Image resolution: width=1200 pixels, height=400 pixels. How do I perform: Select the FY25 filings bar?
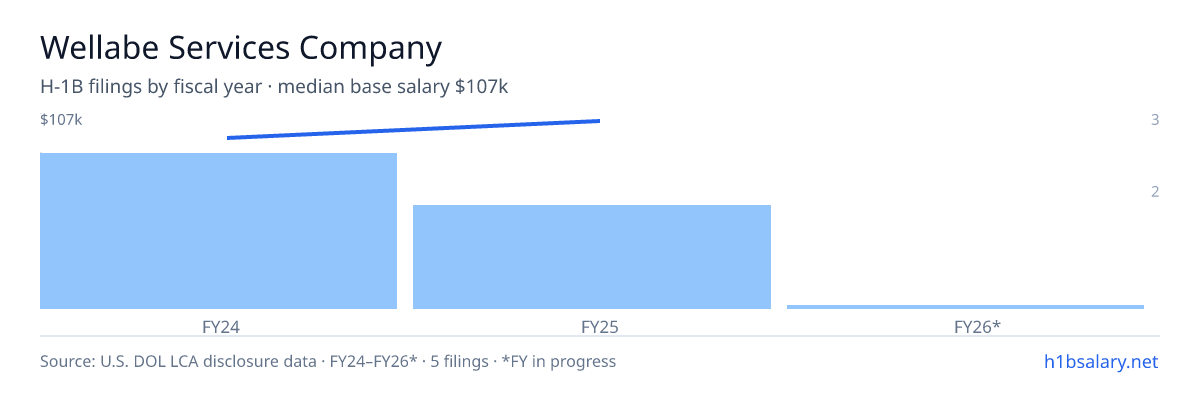(x=592, y=257)
